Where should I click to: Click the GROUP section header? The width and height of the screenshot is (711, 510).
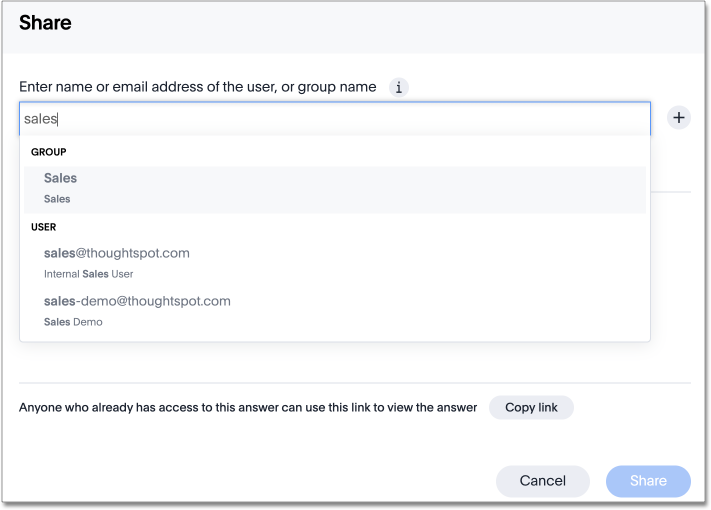click(x=48, y=152)
